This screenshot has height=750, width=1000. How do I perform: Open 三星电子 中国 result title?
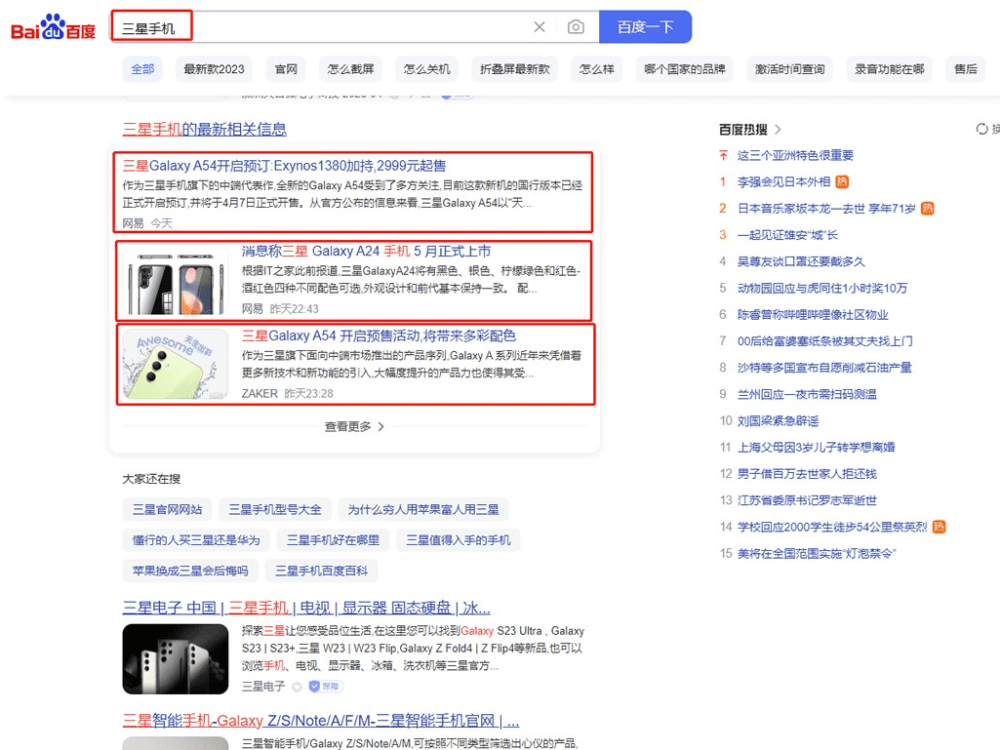click(306, 608)
